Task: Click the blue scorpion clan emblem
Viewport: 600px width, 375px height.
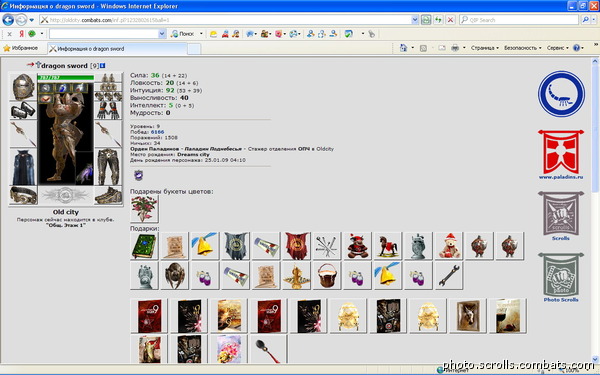Action: pyautogui.click(x=561, y=94)
